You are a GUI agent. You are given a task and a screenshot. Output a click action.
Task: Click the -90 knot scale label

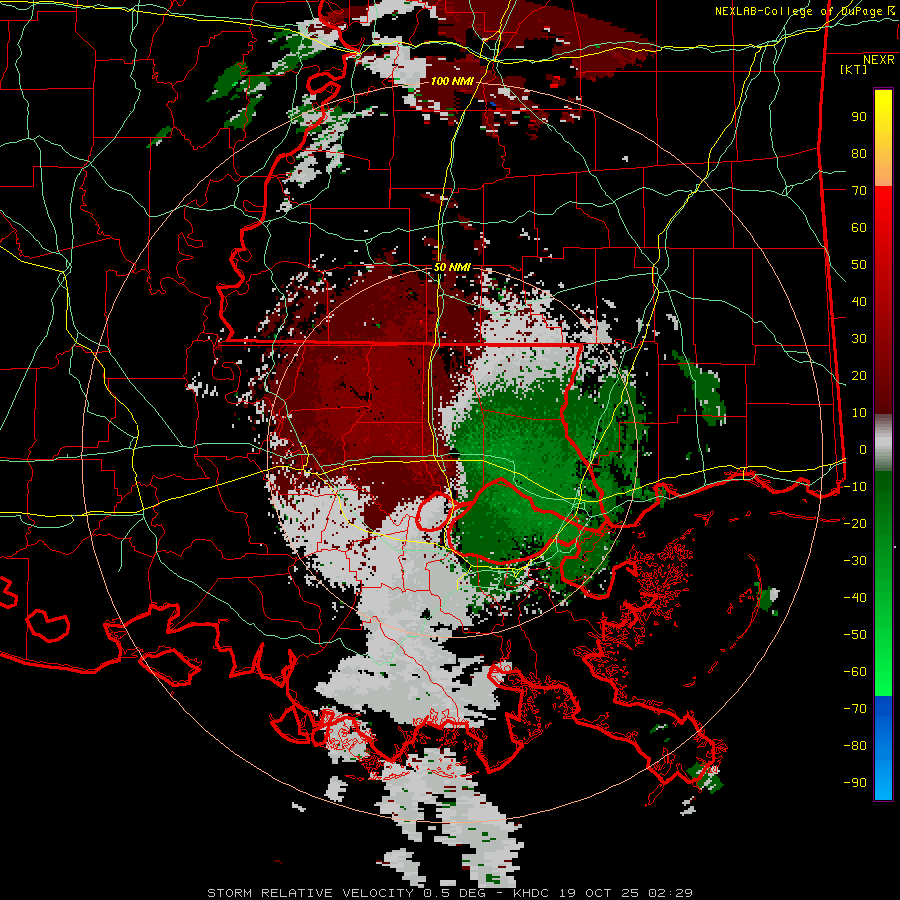point(855,783)
